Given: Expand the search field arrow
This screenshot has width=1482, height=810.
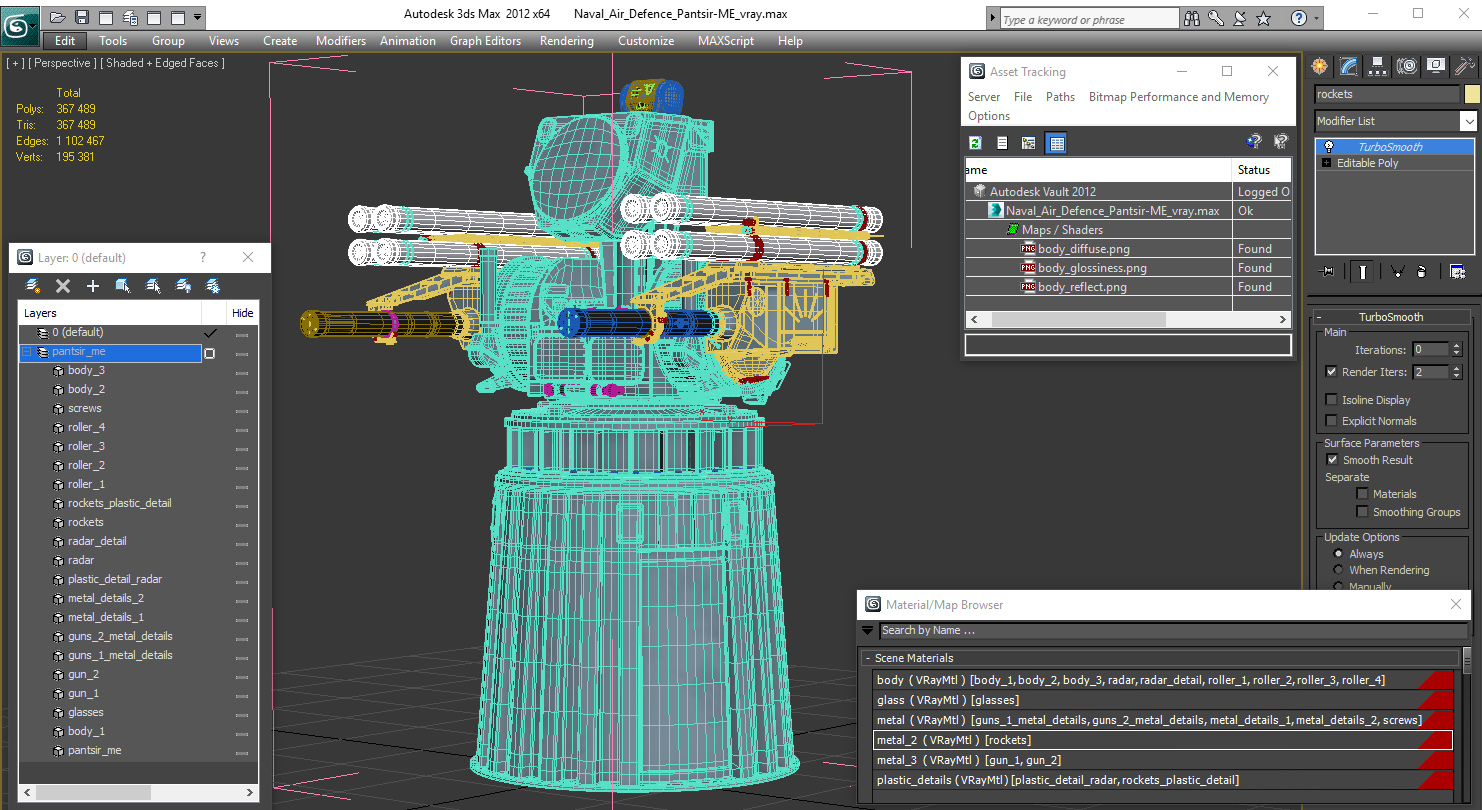Looking at the screenshot, I should pos(992,19).
